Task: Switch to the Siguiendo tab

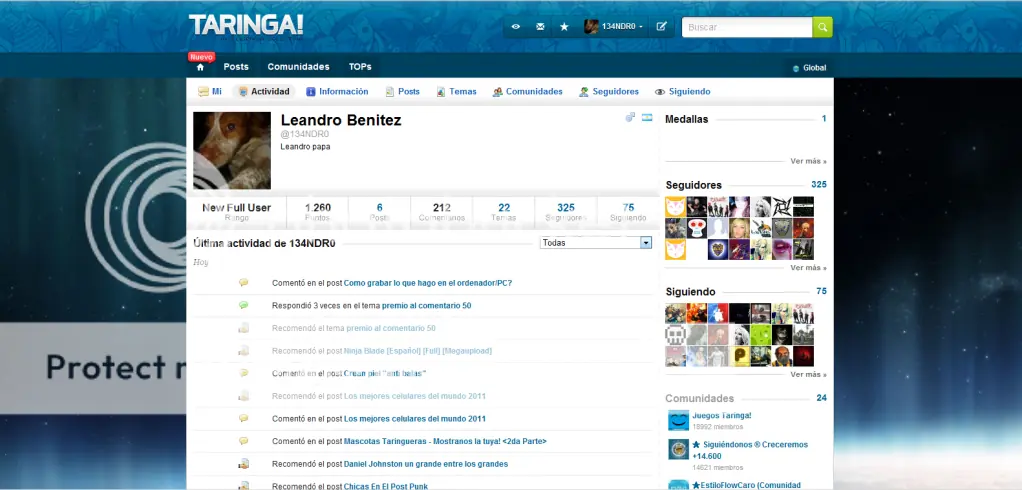Action: click(682, 92)
